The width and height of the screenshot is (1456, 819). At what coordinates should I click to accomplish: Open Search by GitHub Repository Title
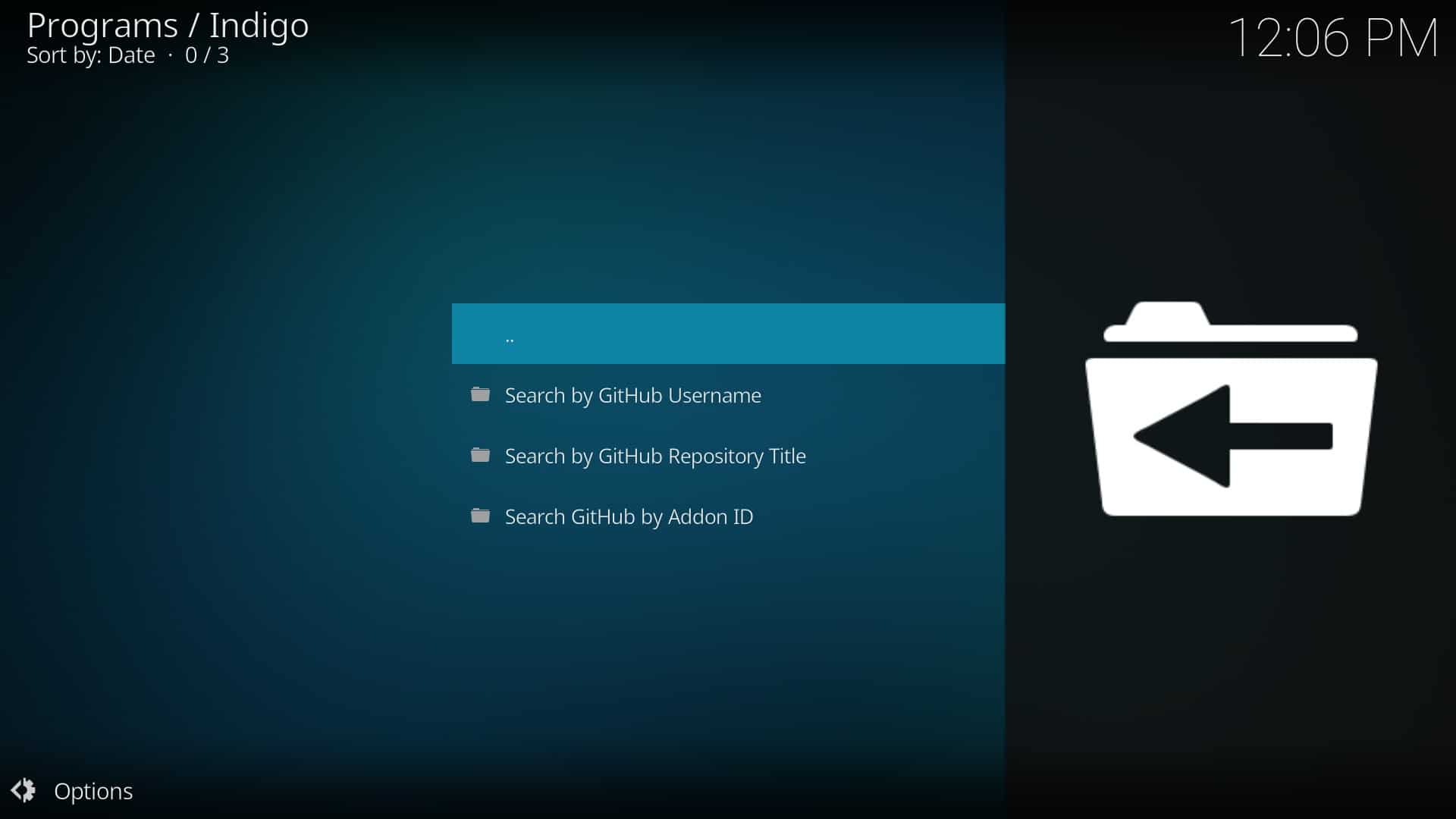point(655,456)
